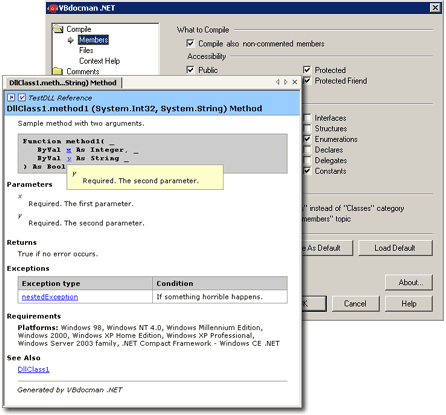
Task: Click the Compile folder icon in tree
Action: click(58, 29)
